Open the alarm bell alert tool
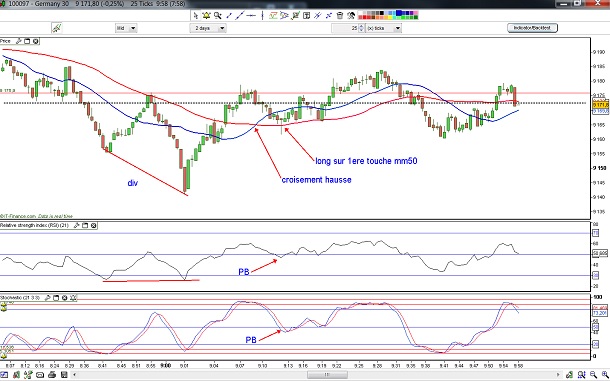Screen dimensions: 610x381 (x=207, y=16)
